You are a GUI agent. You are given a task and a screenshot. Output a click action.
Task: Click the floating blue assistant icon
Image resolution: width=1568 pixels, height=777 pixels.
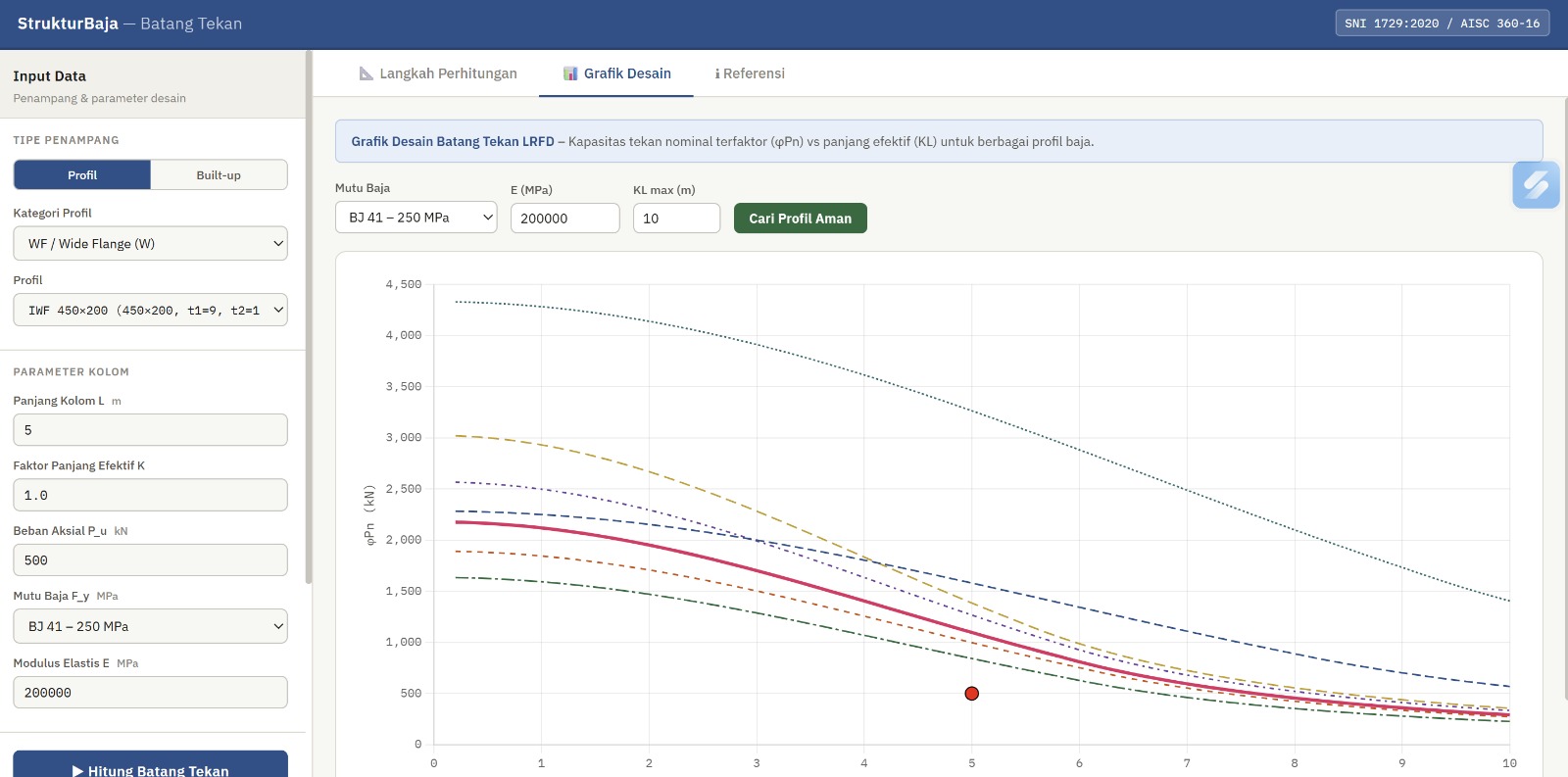tap(1536, 185)
